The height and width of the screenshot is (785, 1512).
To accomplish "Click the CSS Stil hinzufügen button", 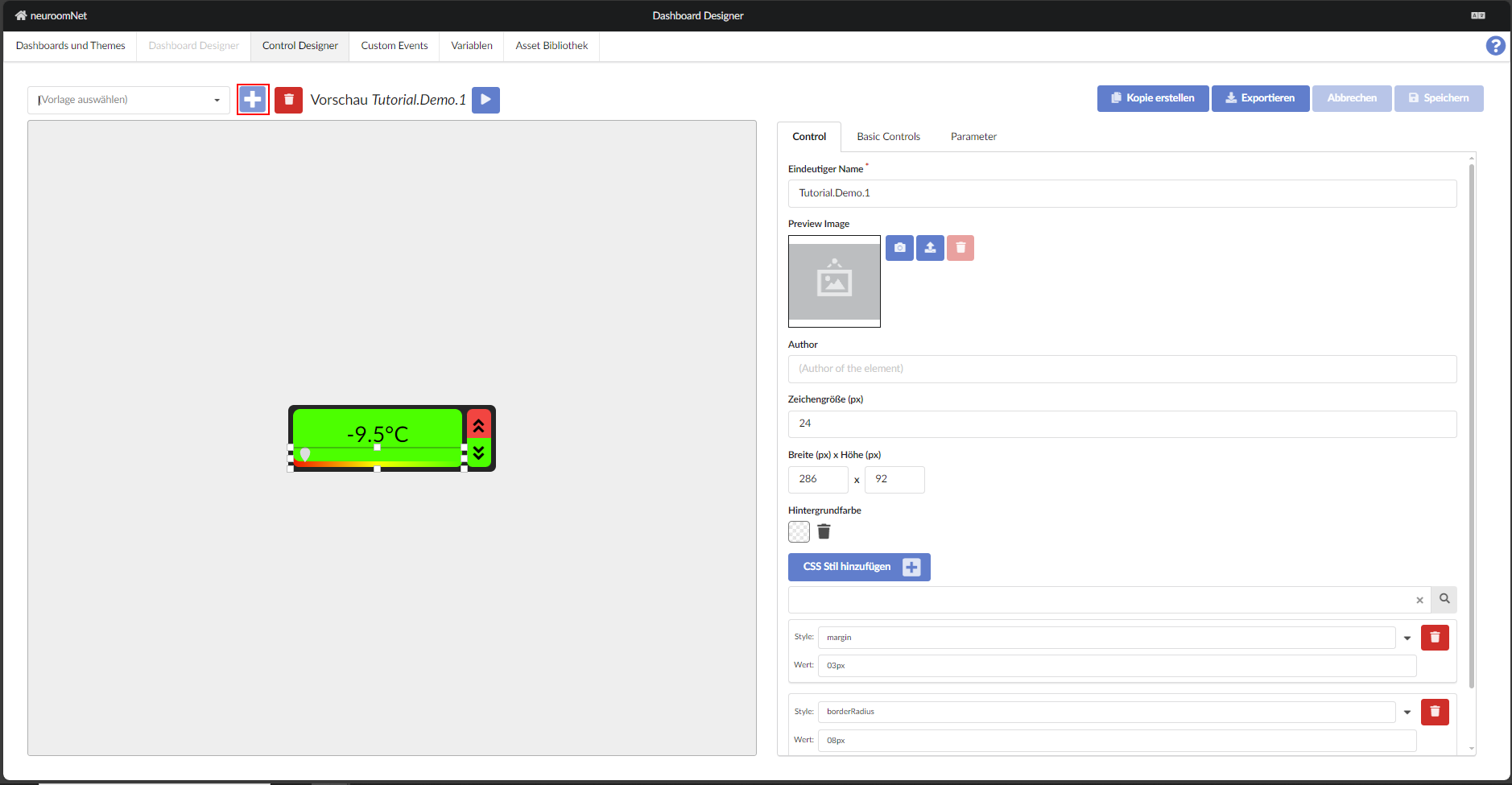I will coord(859,567).
